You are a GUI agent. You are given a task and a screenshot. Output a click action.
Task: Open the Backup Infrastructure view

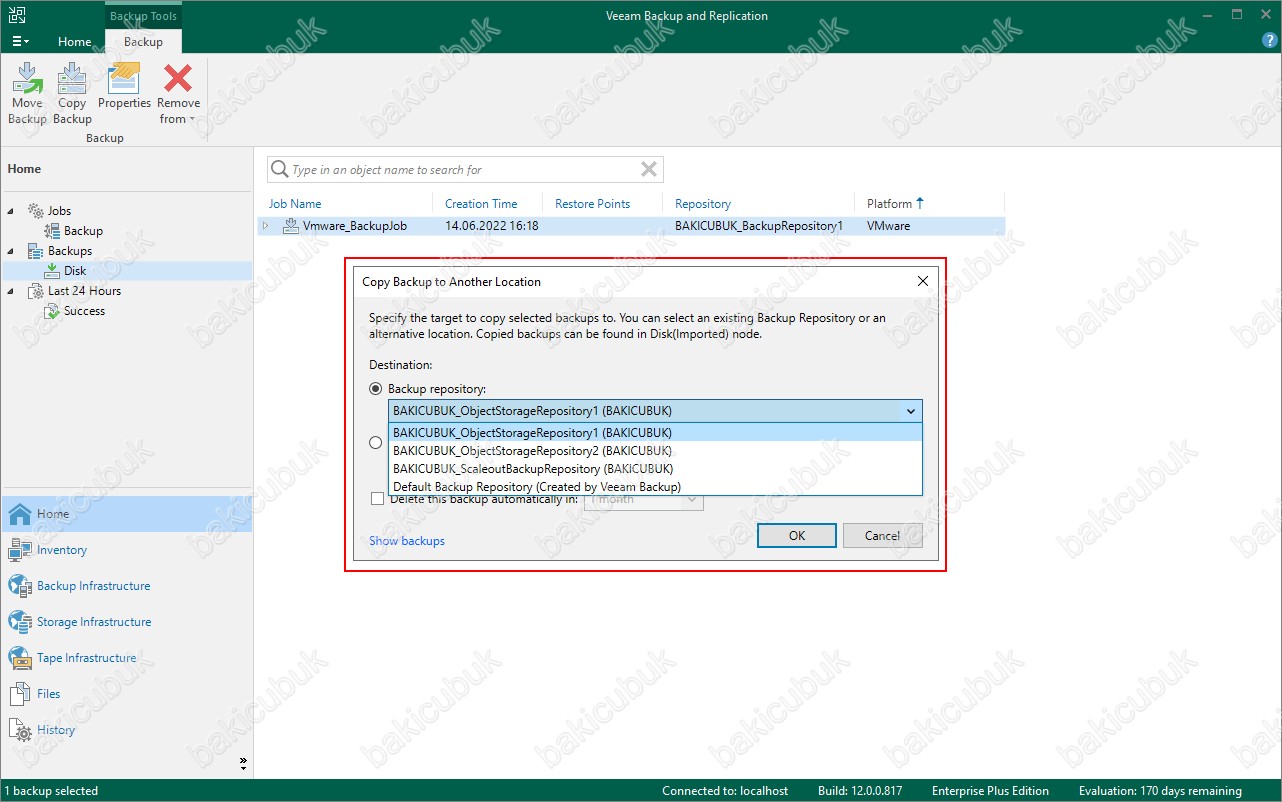point(126,586)
